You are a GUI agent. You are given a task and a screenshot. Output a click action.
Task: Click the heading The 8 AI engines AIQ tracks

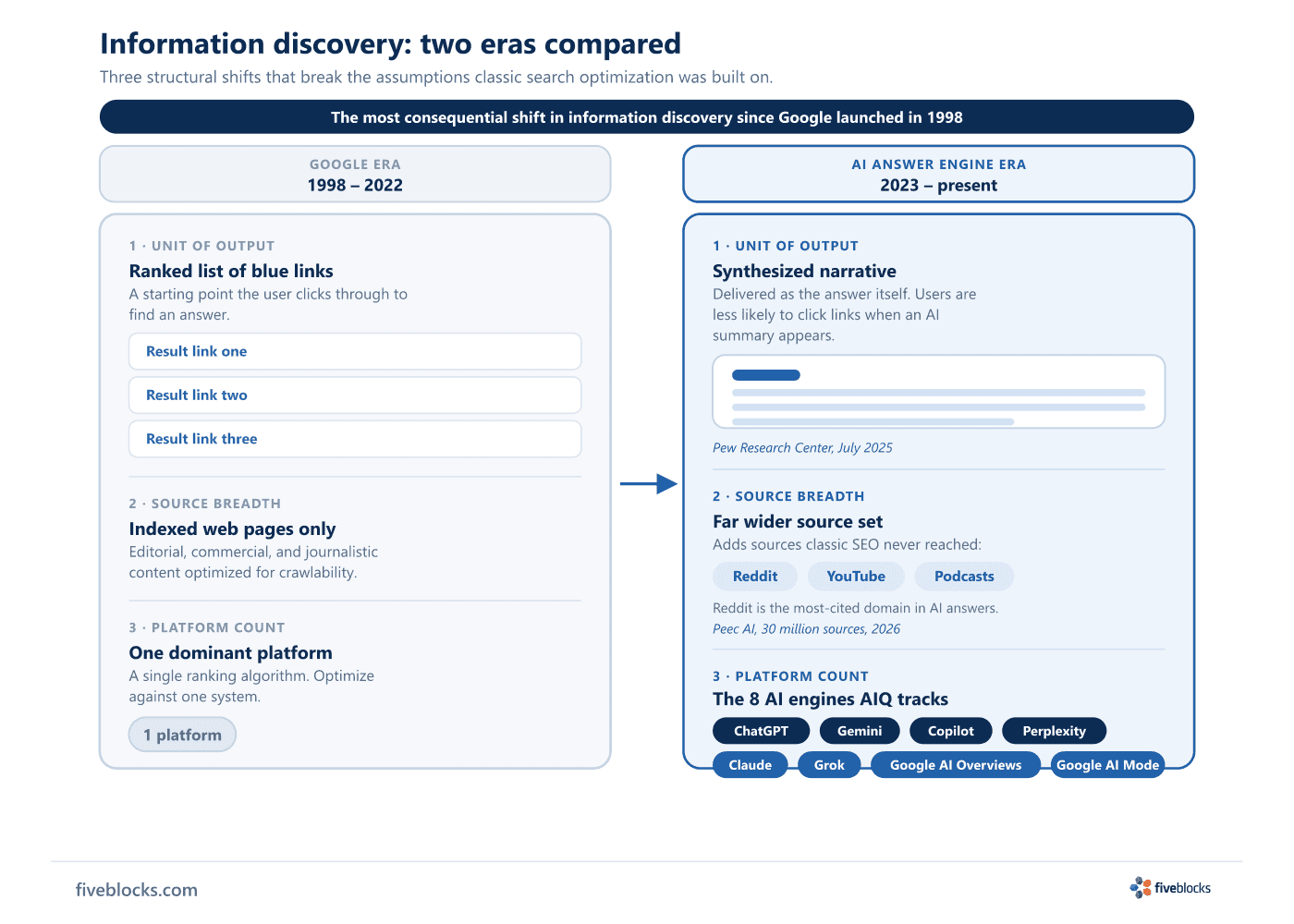tap(830, 699)
